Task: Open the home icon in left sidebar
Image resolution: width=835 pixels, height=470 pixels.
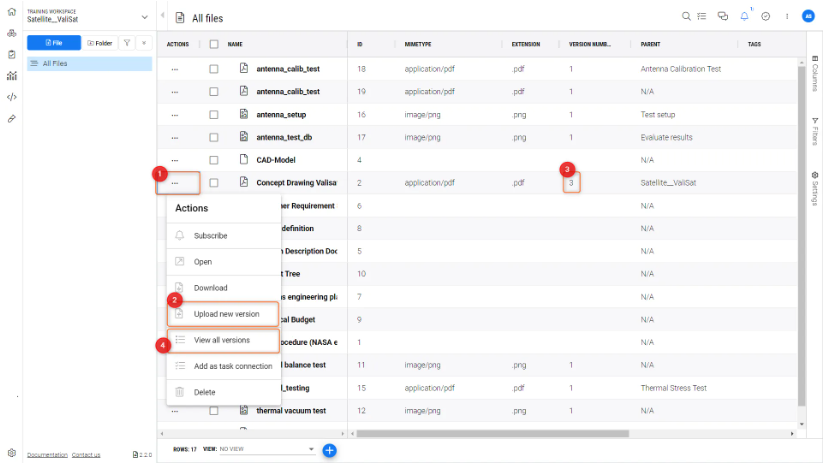Action: point(11,12)
